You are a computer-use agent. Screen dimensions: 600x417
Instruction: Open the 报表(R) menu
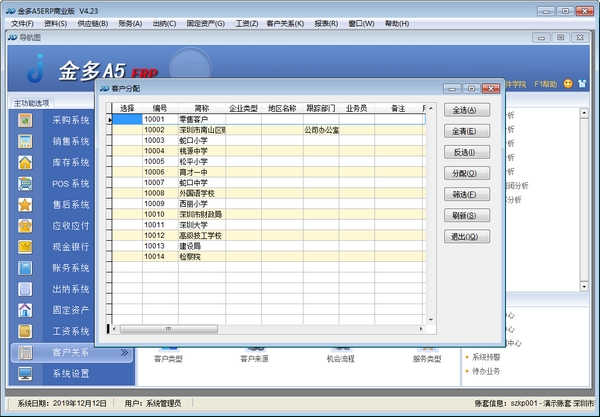(x=326, y=24)
